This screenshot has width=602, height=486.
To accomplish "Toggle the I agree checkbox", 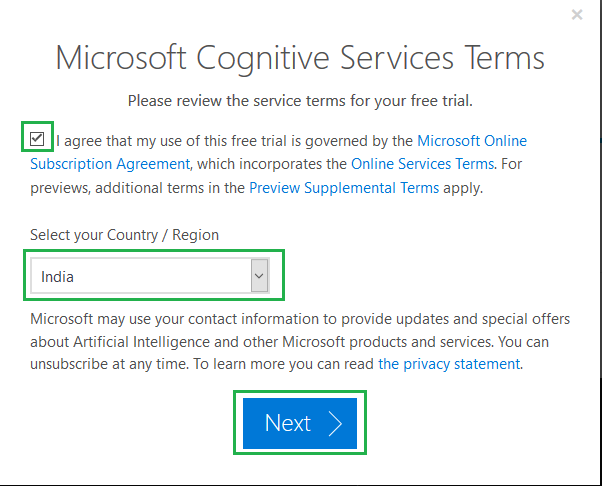I will [x=37, y=138].
